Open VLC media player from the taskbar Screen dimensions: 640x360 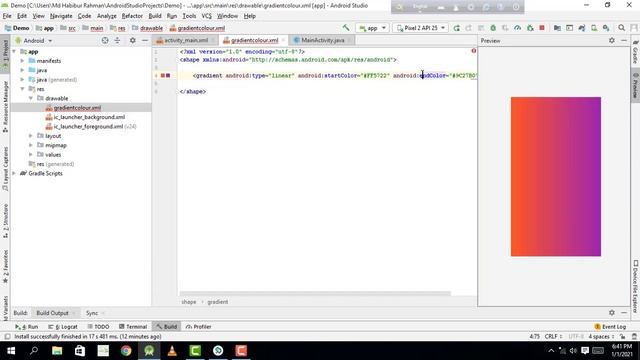[x=172, y=351]
